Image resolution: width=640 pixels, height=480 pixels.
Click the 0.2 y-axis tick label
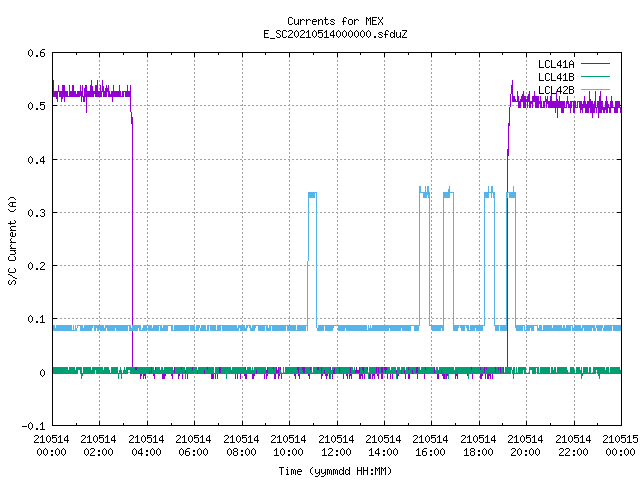[36, 266]
